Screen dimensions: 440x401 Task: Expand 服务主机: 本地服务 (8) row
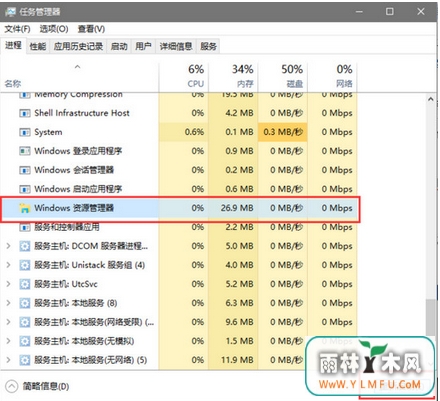click(9, 303)
